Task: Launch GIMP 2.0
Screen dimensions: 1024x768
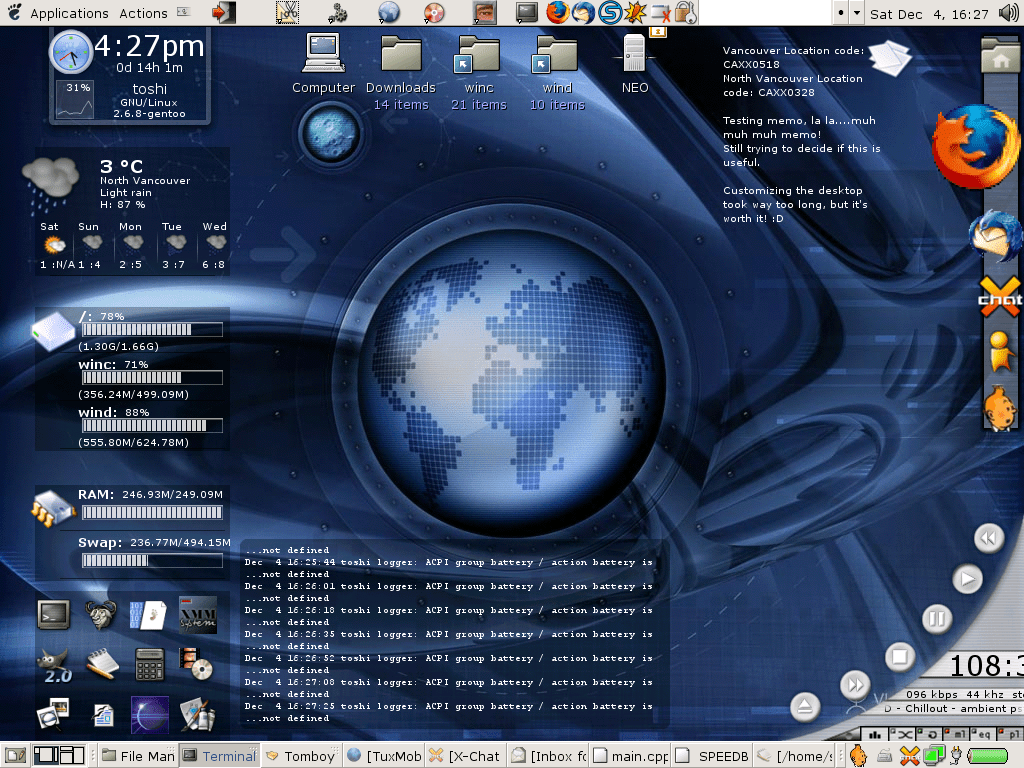Action: 54,665
